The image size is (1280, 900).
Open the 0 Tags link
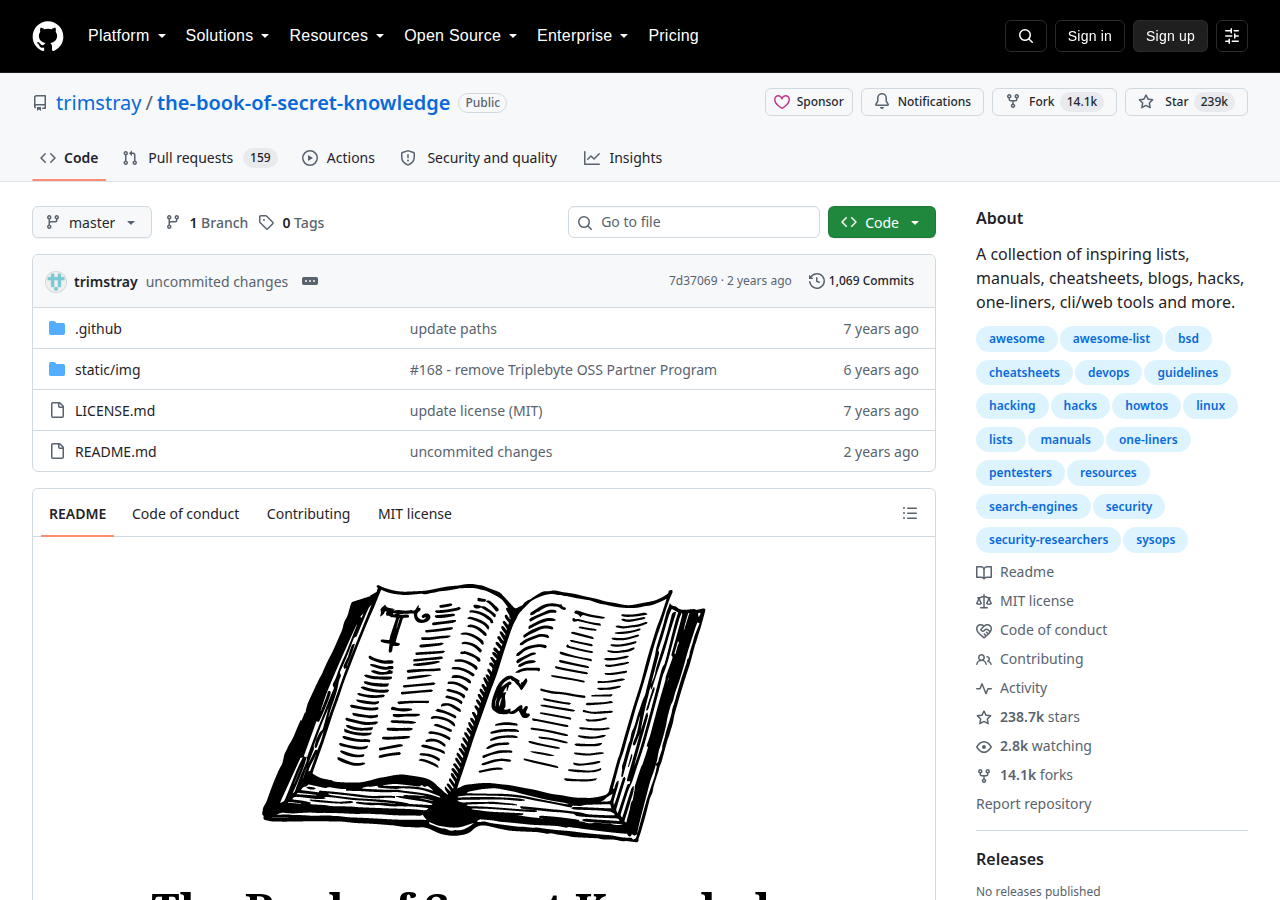pyautogui.click(x=292, y=222)
